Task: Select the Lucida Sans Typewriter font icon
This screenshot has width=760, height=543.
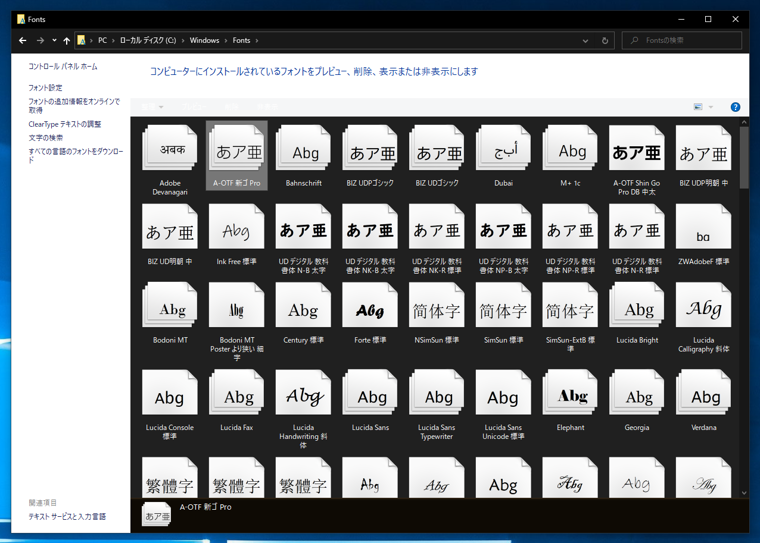Action: [437, 392]
